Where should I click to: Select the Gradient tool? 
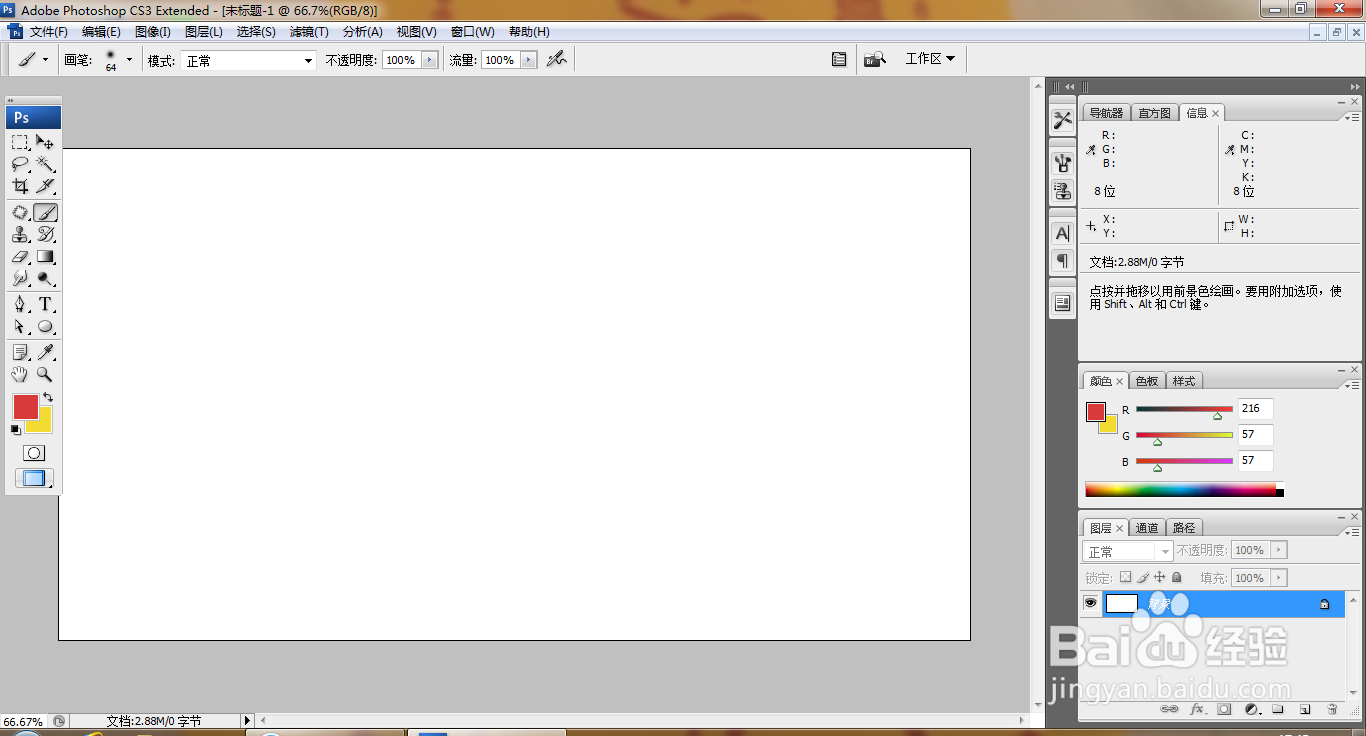click(45, 257)
